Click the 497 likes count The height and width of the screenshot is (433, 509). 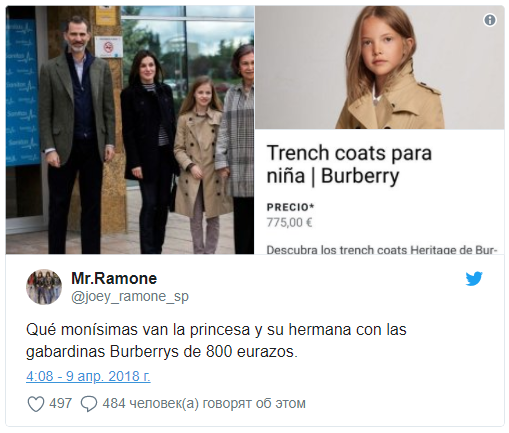(60, 403)
